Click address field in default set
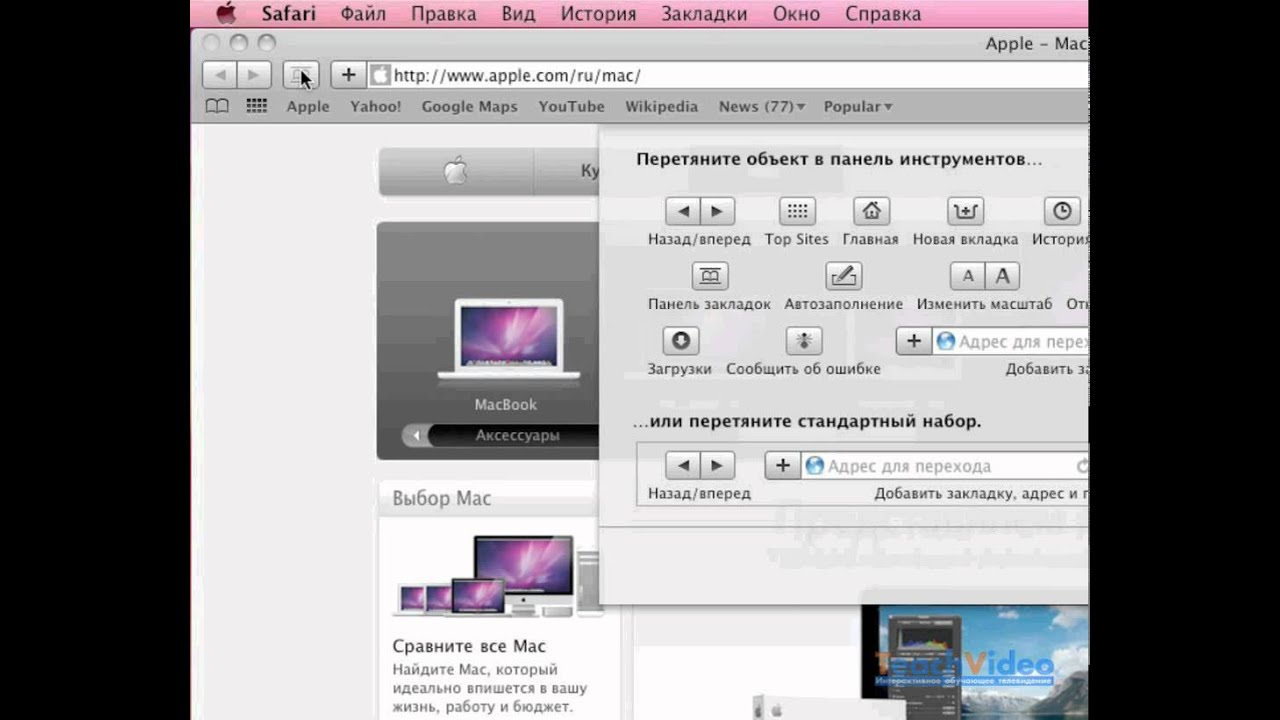The image size is (1280, 720). coord(944,466)
